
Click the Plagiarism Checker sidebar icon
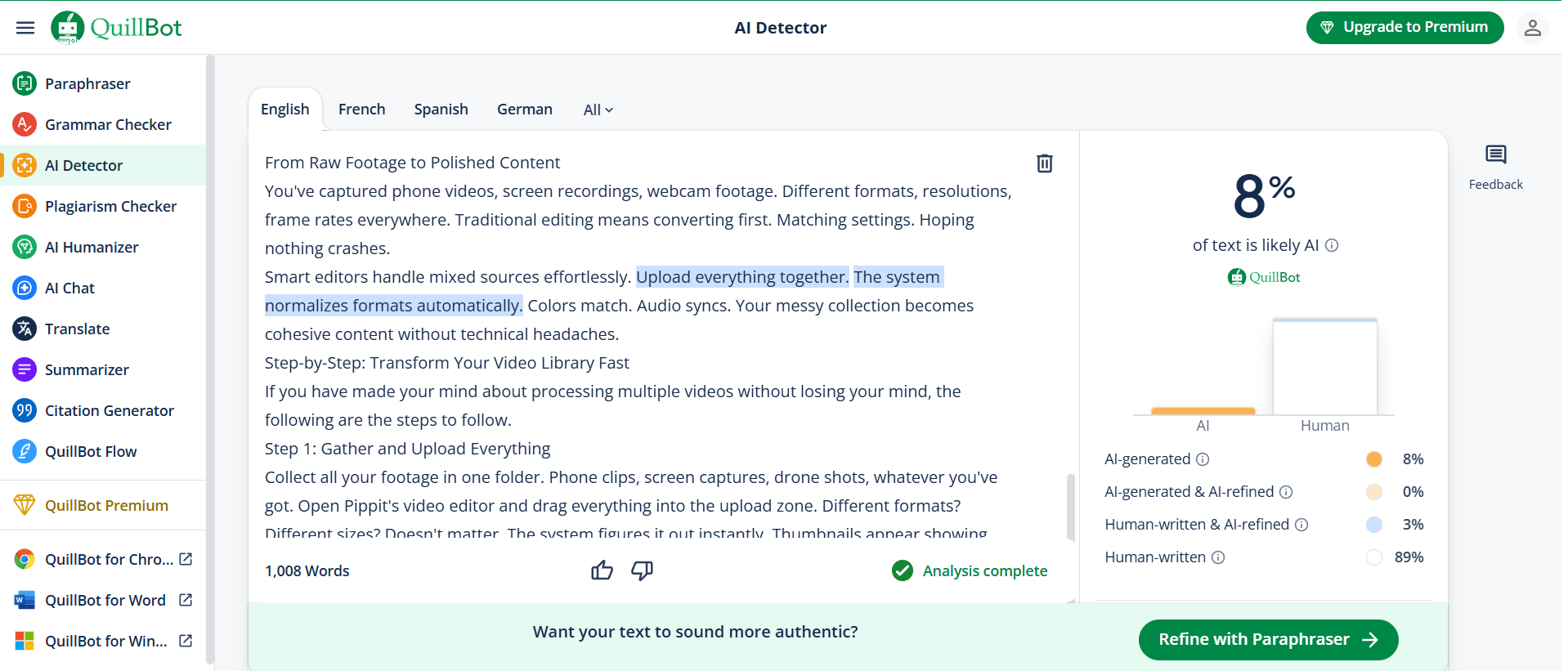pyautogui.click(x=25, y=206)
